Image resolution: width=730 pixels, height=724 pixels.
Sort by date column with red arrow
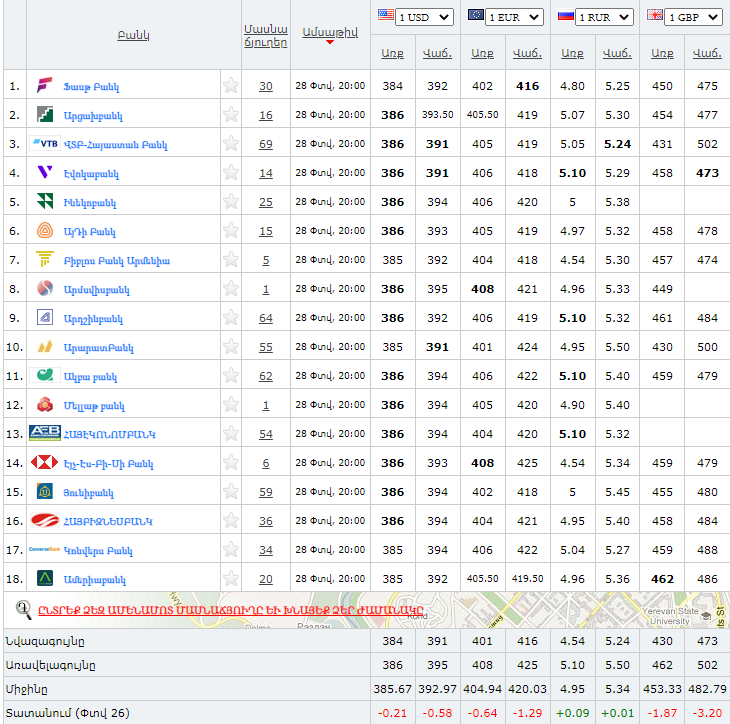click(x=330, y=34)
